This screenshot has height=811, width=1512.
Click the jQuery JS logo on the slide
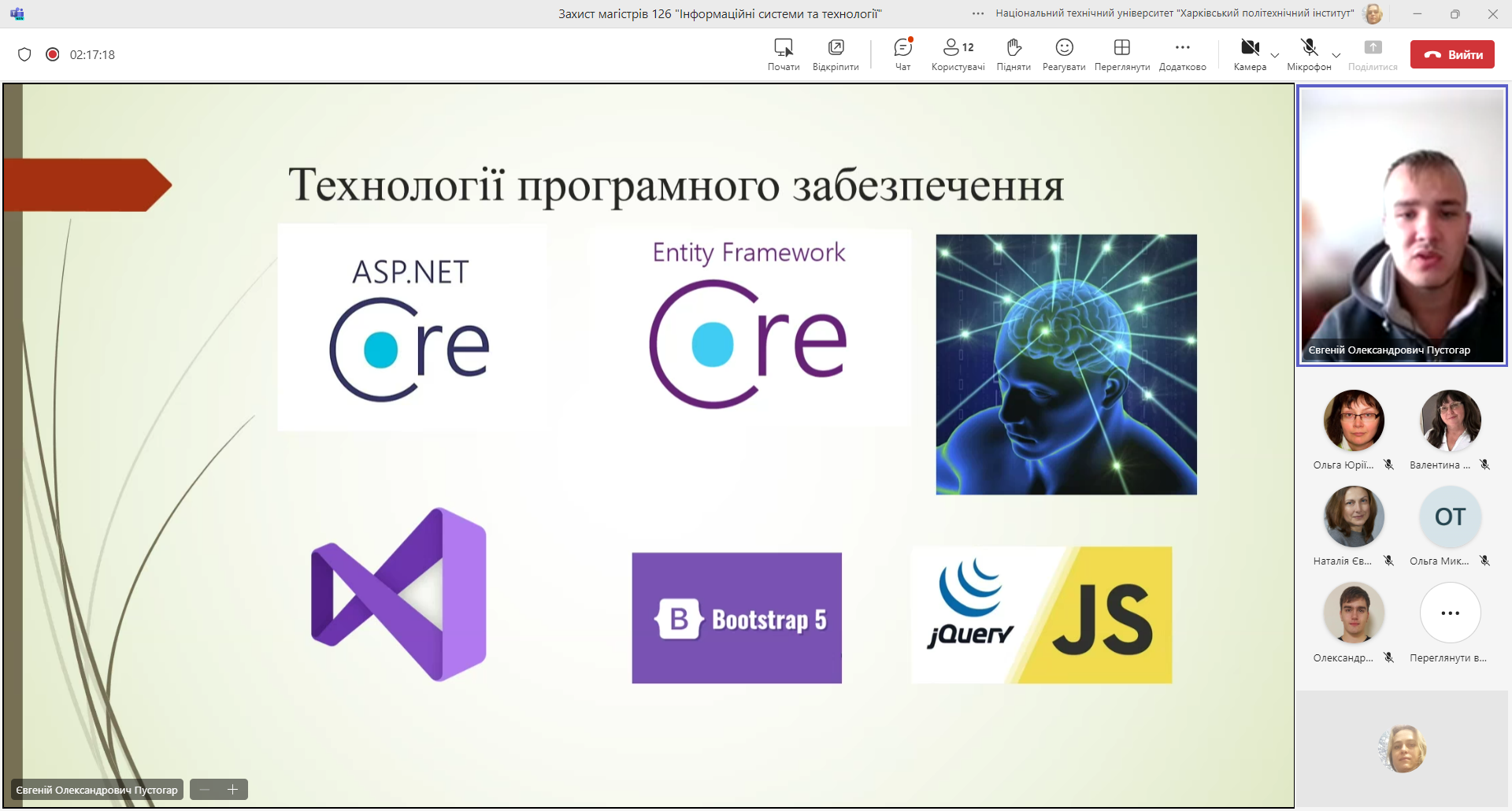click(1042, 615)
